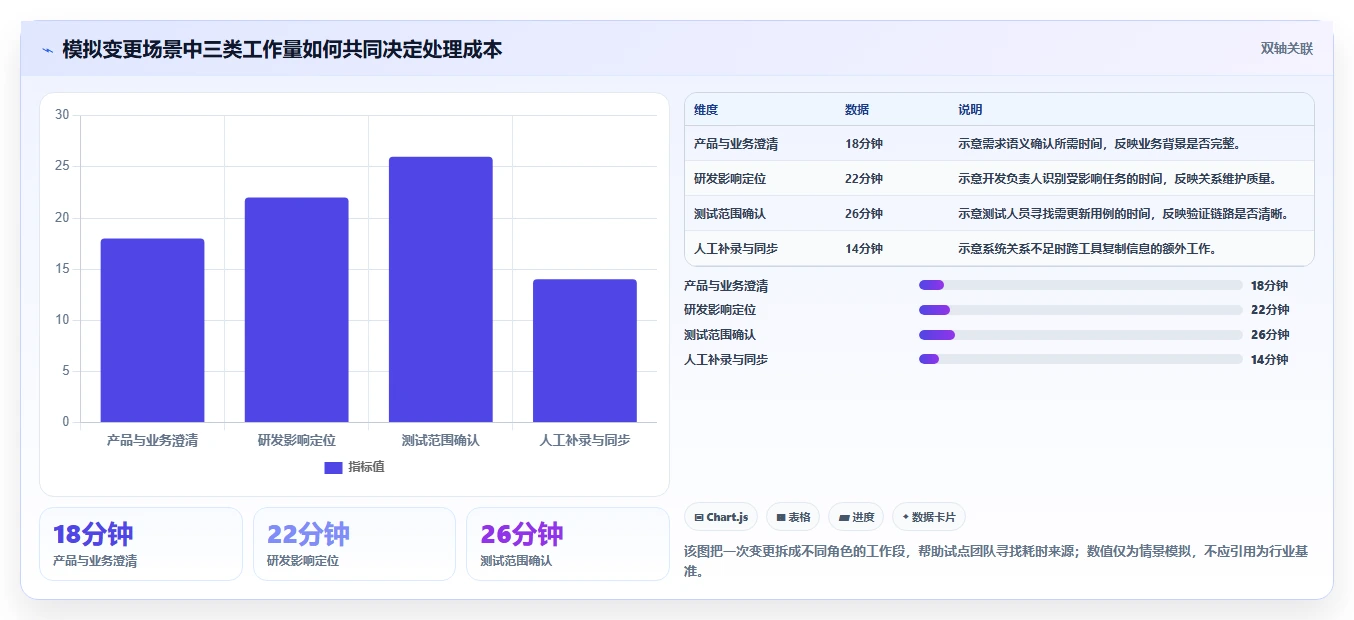Viewport: 1354px width, 620px height.
Task: Click the 26分钟 progress value label
Action: 1270,334
